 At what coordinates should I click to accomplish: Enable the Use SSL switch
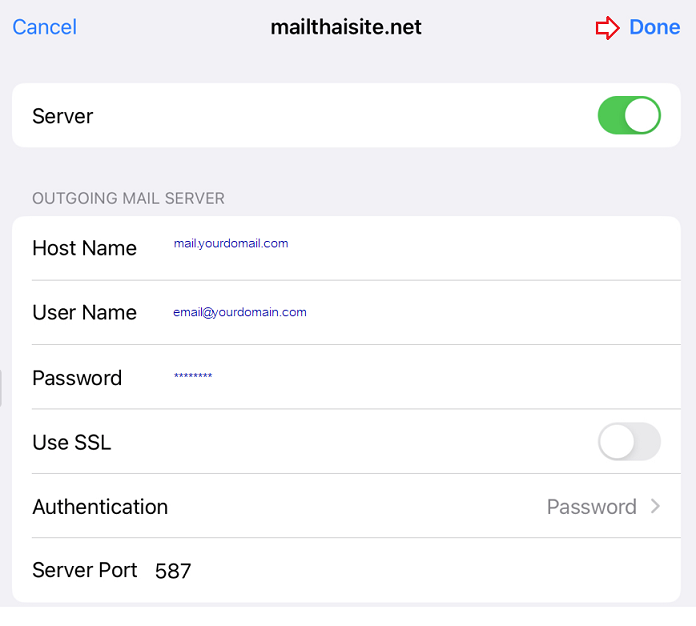click(x=629, y=441)
